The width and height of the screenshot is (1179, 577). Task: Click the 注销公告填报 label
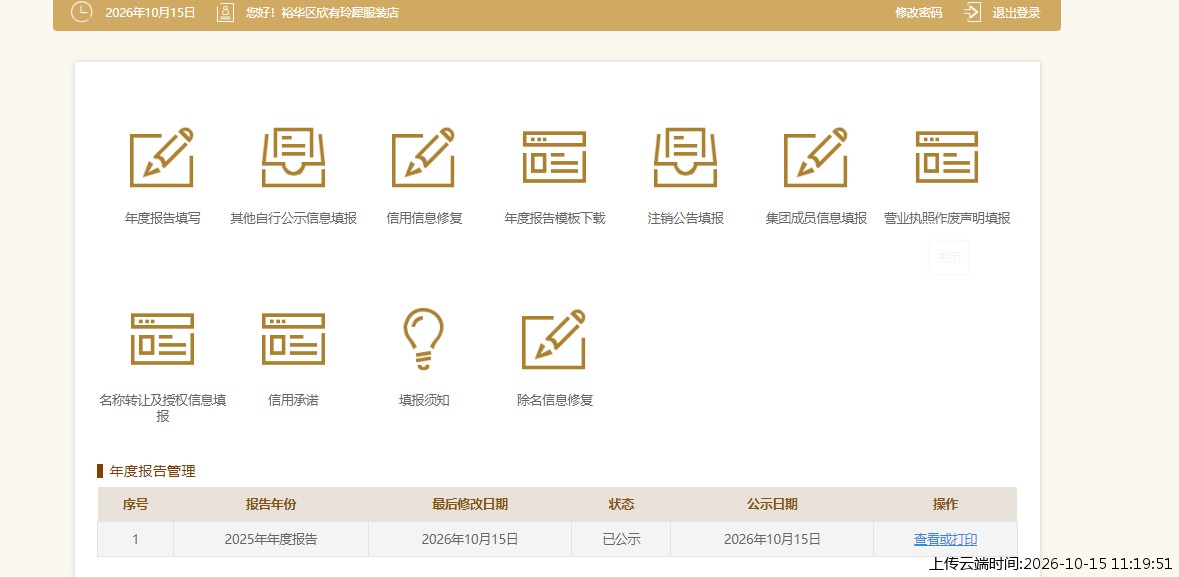[x=686, y=218]
